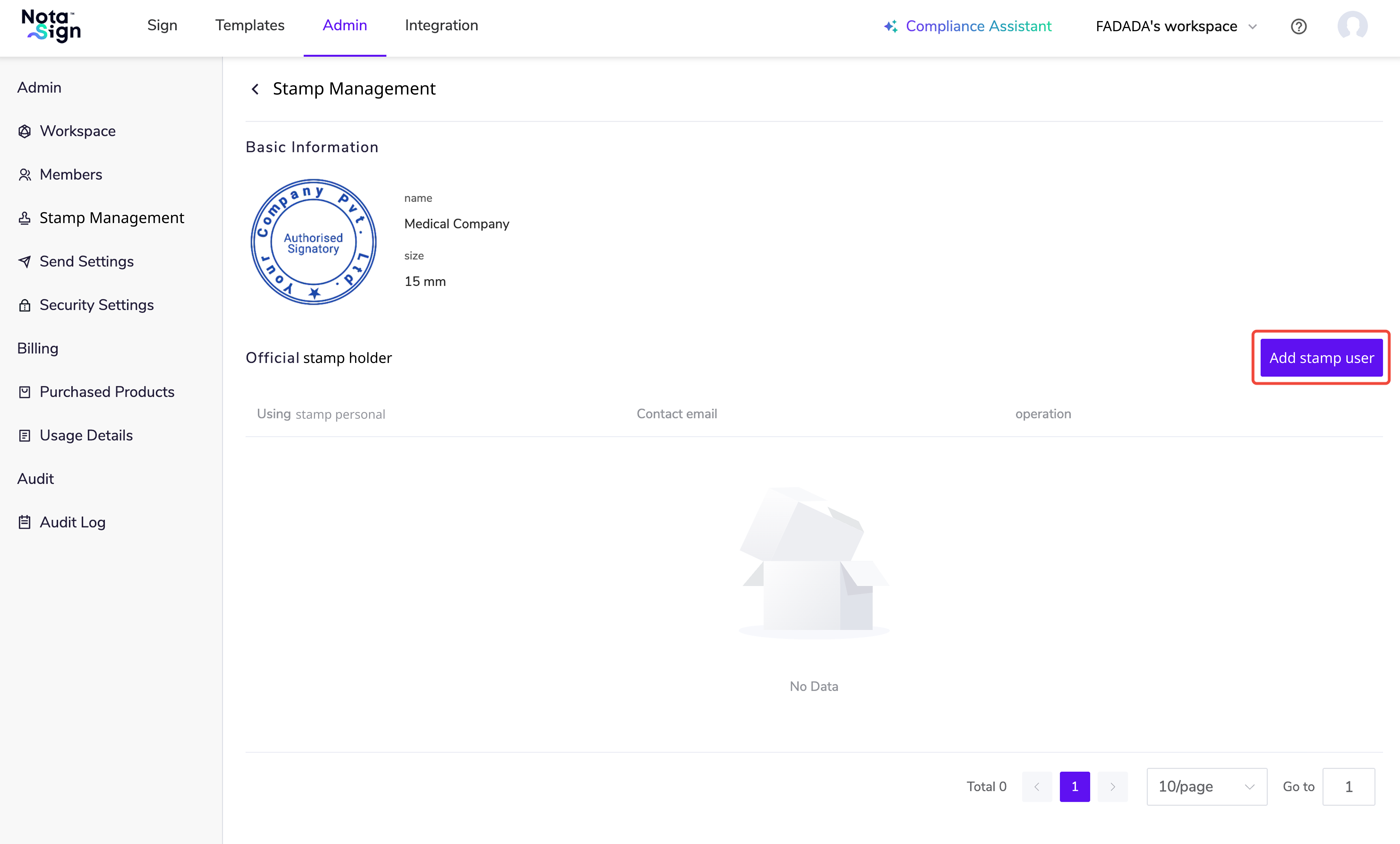Viewport: 1400px width, 844px height.
Task: Click the back arrow beside Stamp Management
Action: pyautogui.click(x=255, y=89)
